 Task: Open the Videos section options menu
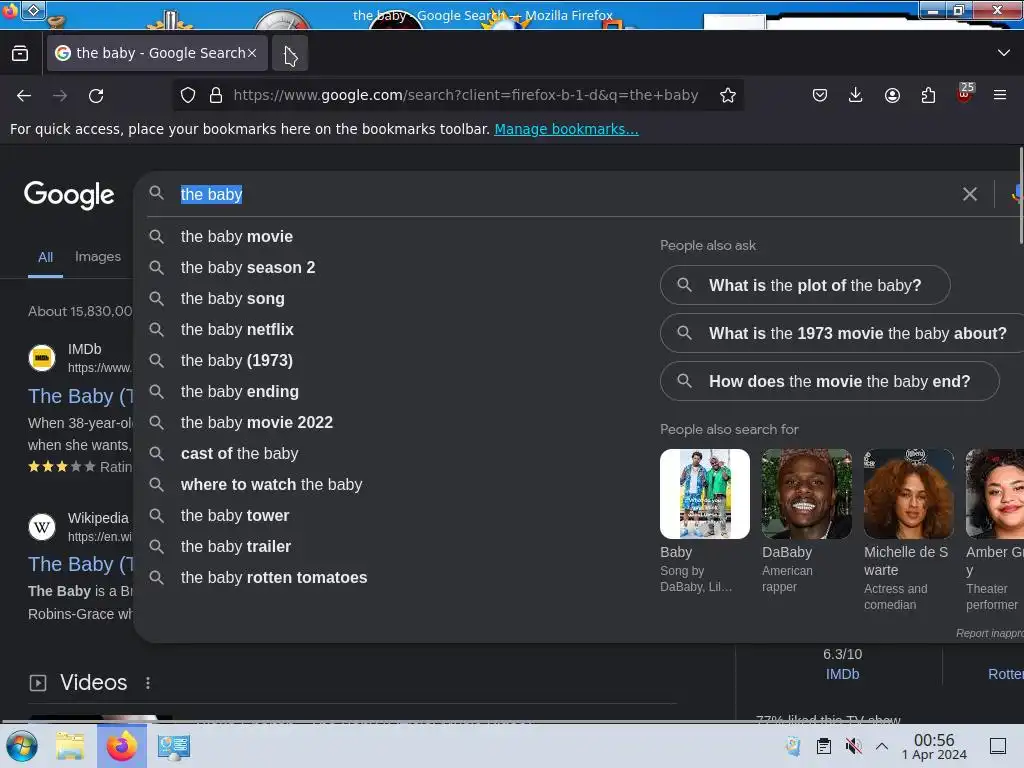tap(148, 683)
